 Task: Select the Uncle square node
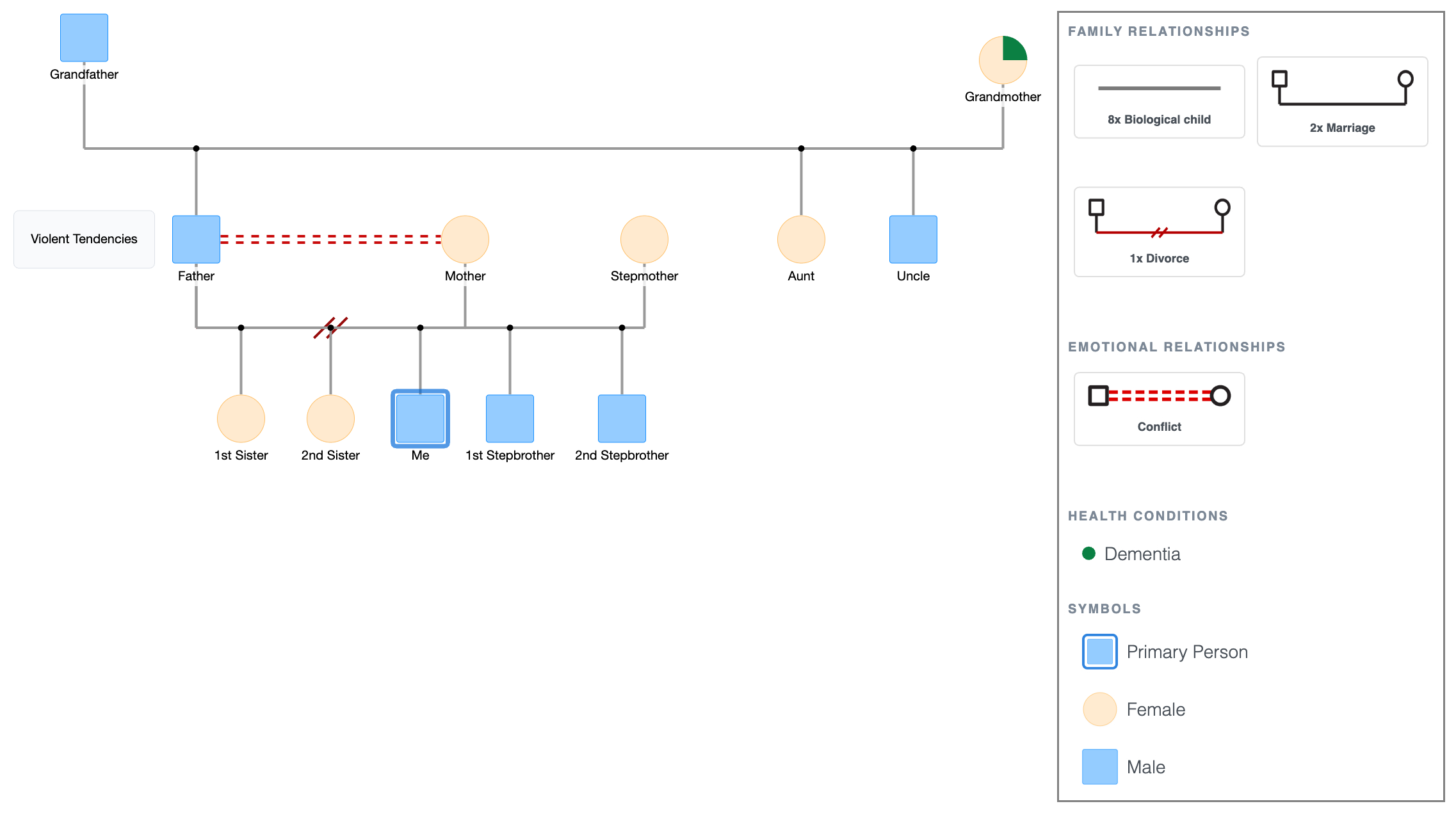[913, 239]
